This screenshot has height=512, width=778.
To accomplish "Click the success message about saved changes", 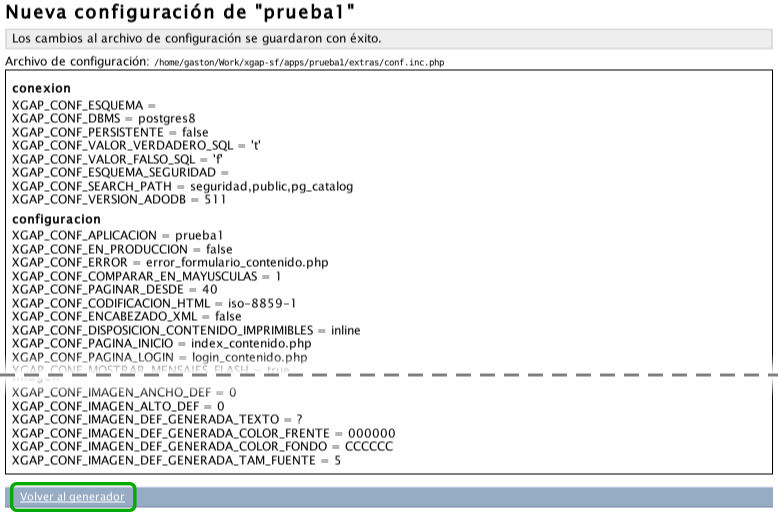I will click(197, 38).
